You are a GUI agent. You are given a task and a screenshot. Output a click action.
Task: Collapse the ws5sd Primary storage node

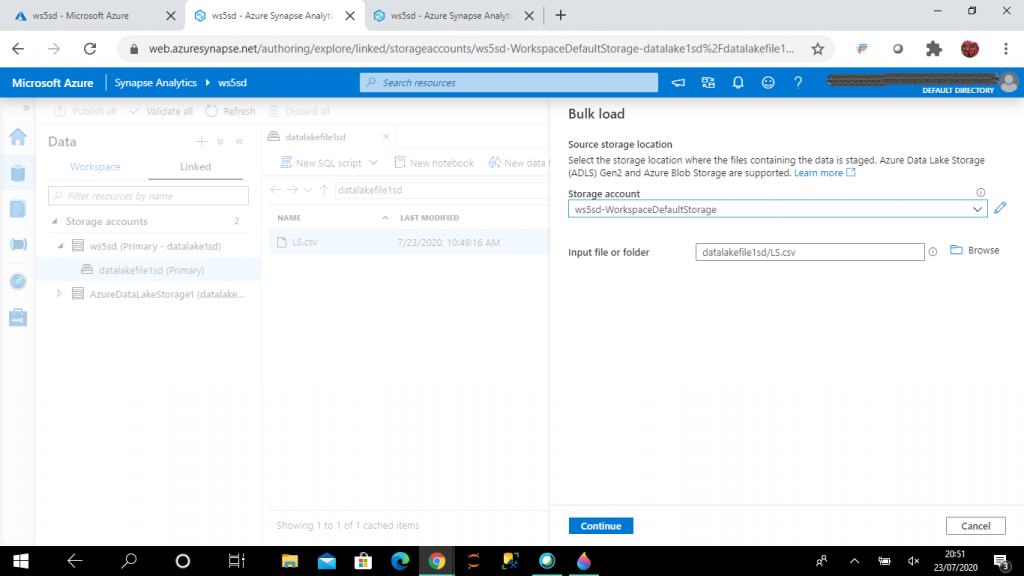pos(60,246)
